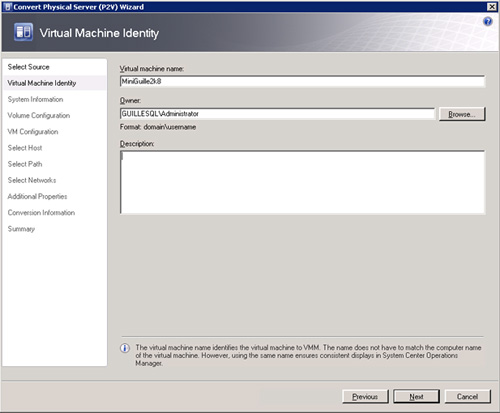This screenshot has height=413, width=500.
Task: Click the Next button
Action: click(416, 397)
